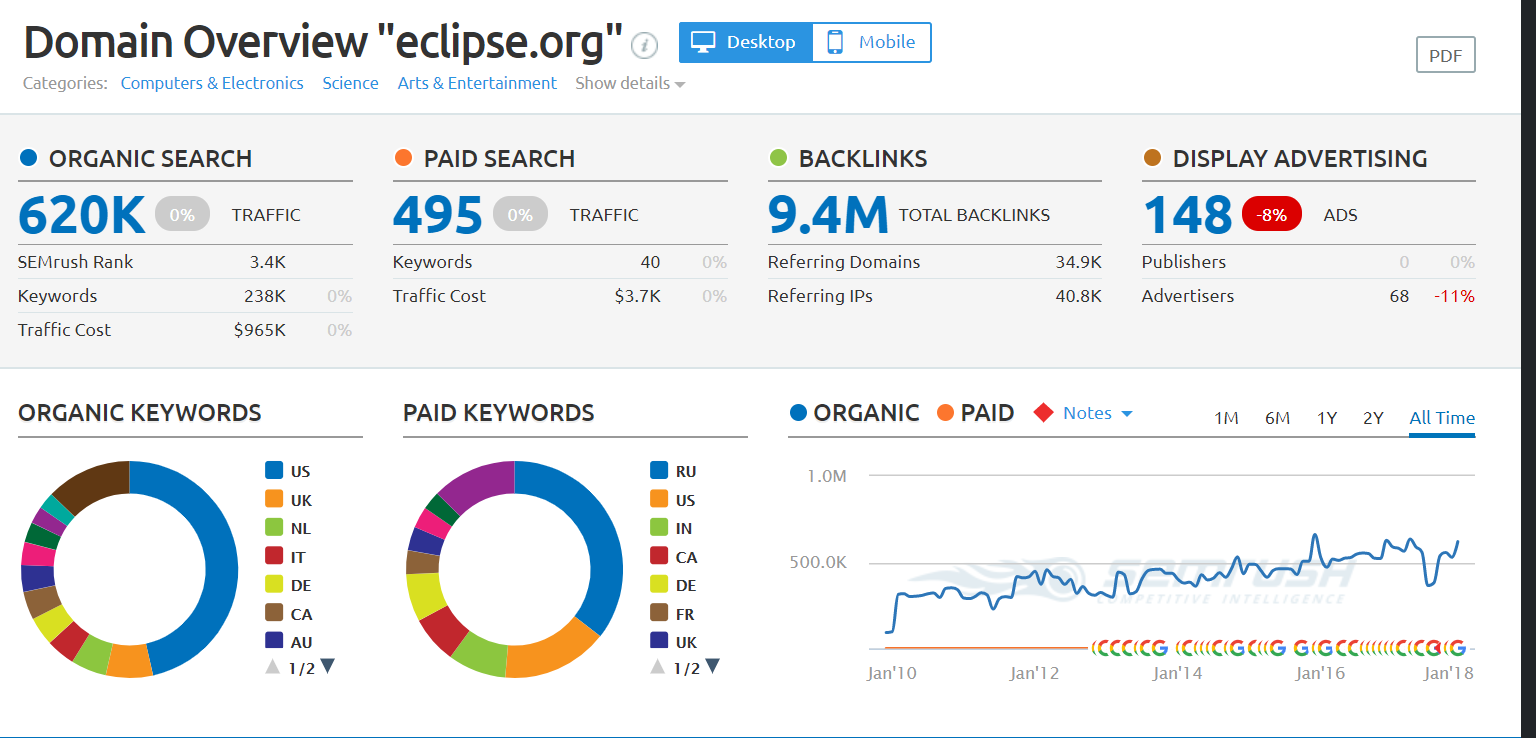1536x738 pixels.
Task: Click Referring IPs value 40.8K
Action: click(x=1079, y=296)
